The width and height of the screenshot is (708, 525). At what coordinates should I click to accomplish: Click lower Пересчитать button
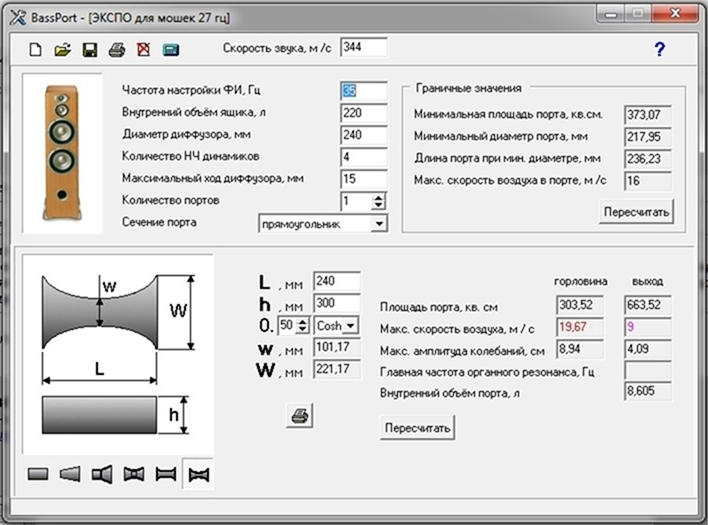417,428
